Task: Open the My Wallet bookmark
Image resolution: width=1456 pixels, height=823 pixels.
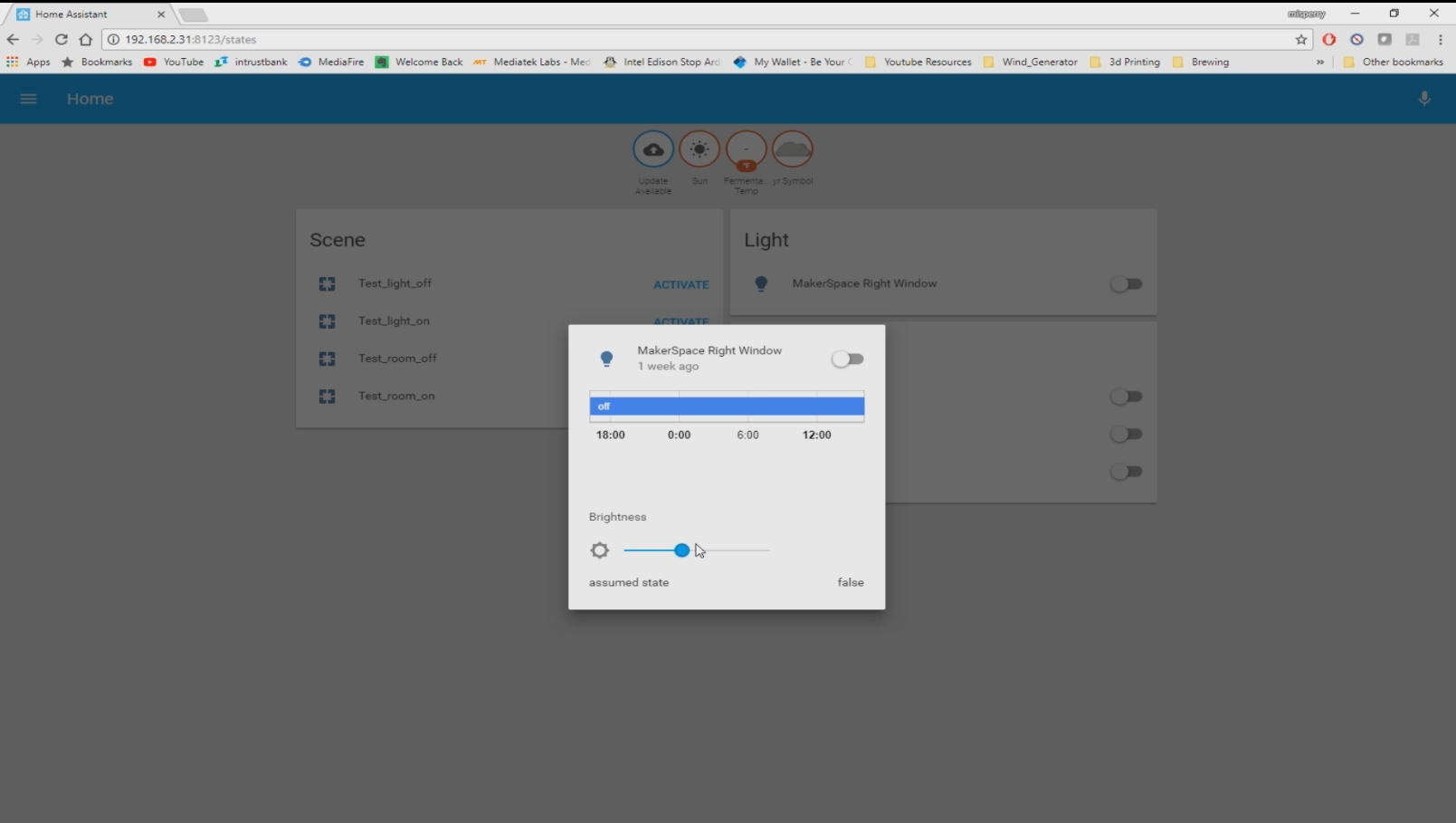Action: [x=793, y=62]
